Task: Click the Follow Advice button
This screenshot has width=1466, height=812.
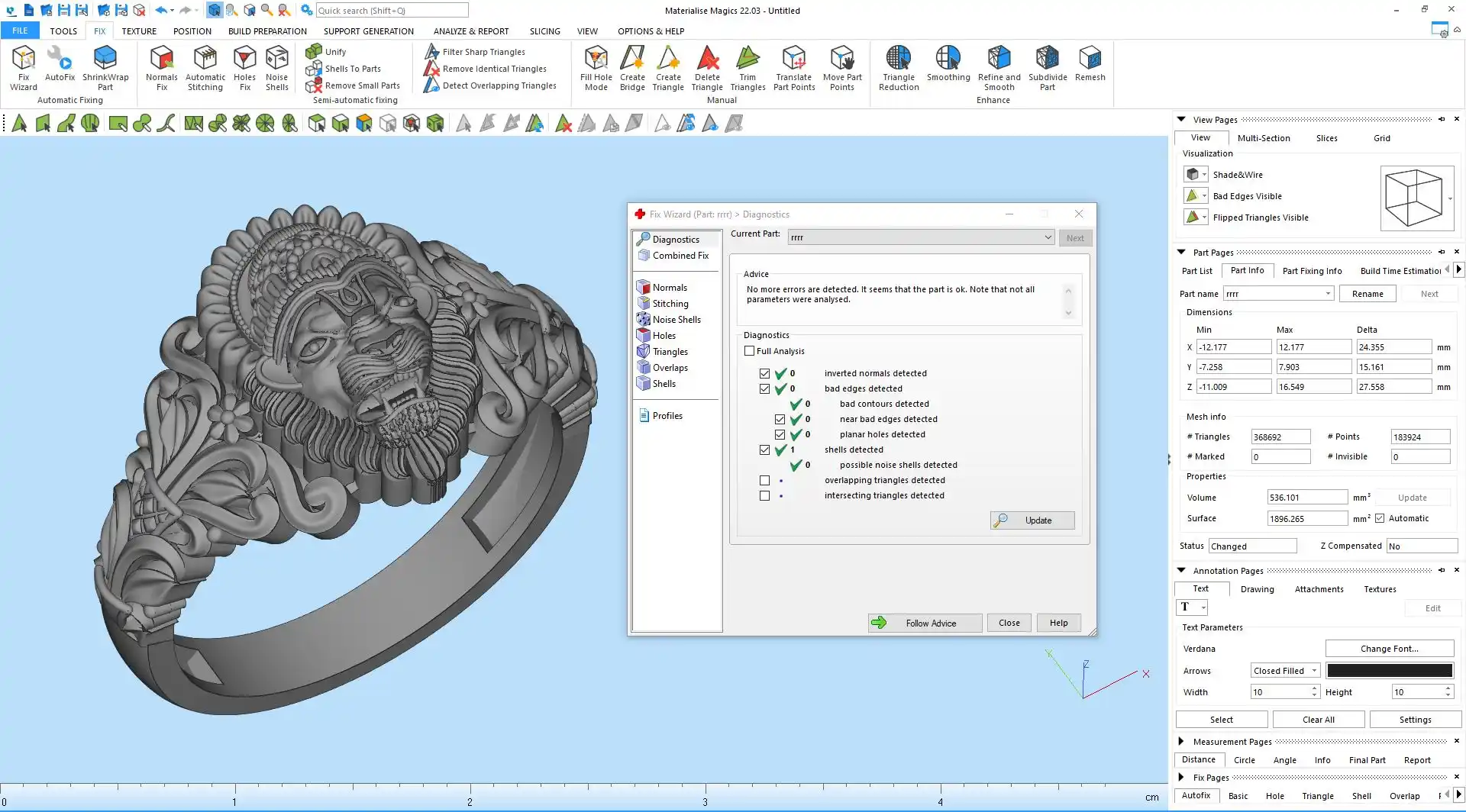Action: tap(925, 623)
